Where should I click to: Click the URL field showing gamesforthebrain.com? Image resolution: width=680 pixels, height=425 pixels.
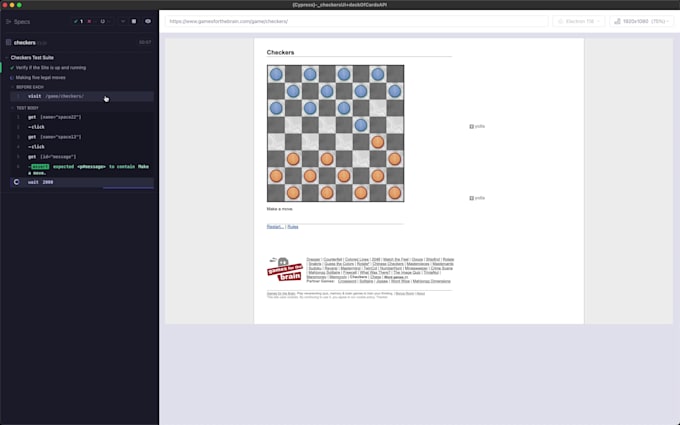(358, 21)
